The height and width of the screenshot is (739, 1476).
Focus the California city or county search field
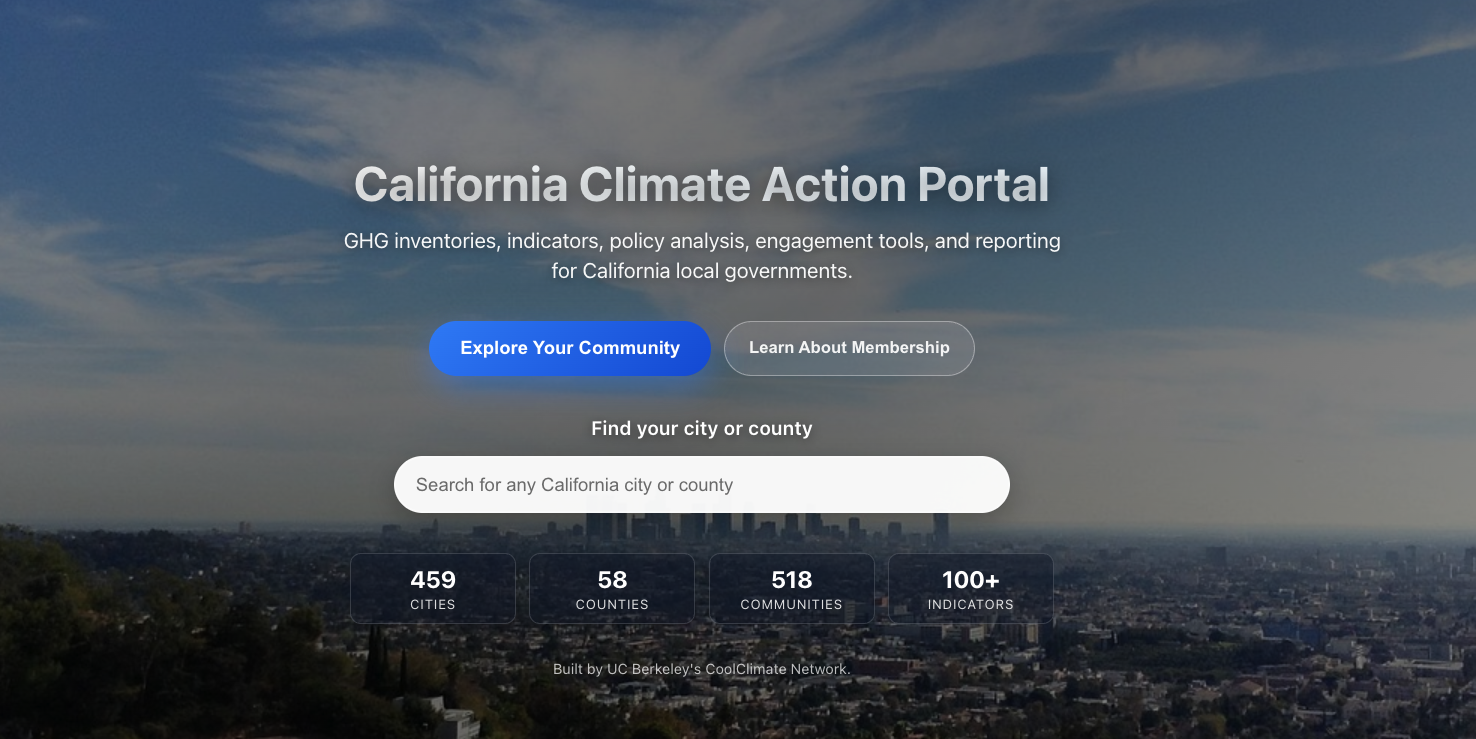pos(702,485)
